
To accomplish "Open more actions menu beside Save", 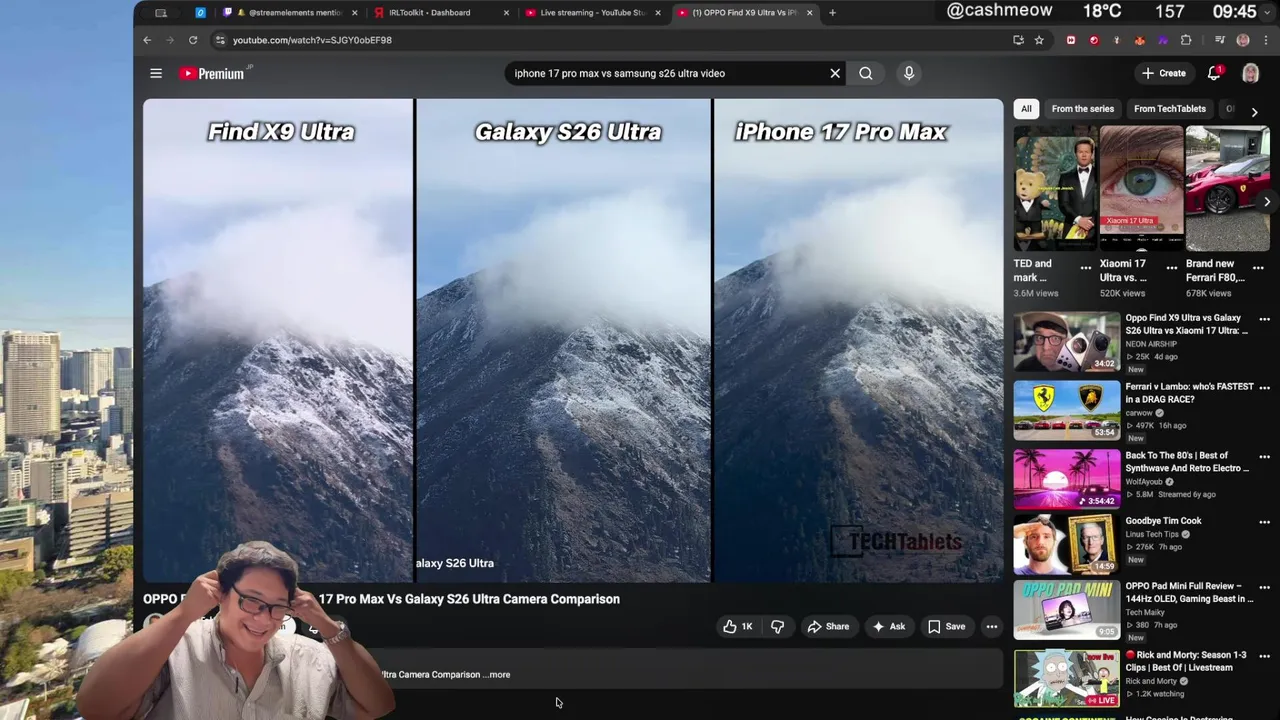I will coord(992,627).
